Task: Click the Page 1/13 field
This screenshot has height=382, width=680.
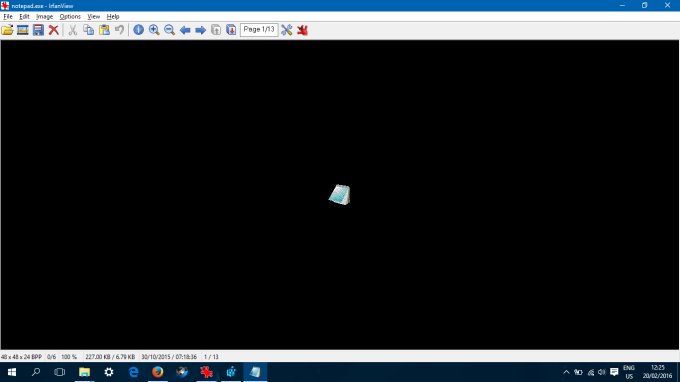Action: point(259,29)
